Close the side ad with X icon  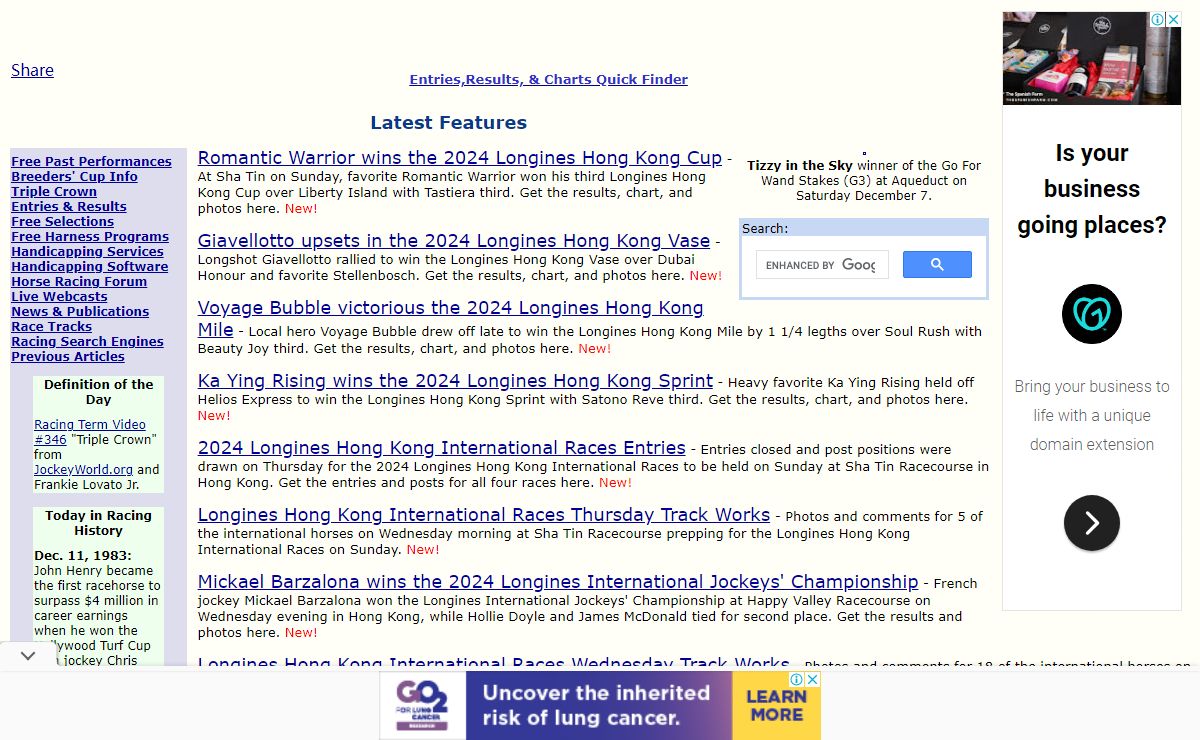point(1173,20)
